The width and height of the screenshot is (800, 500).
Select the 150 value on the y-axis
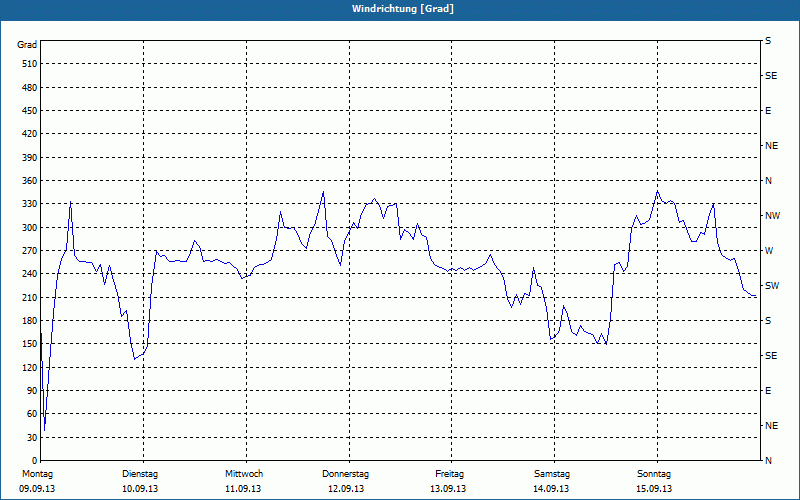(30, 343)
